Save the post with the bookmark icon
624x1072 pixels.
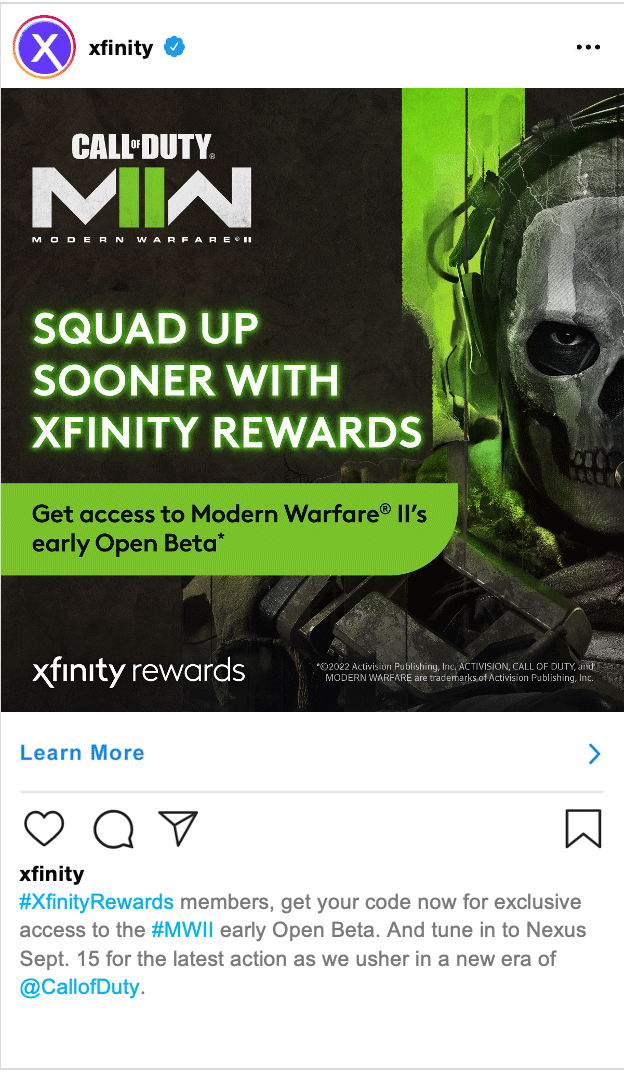(x=584, y=829)
